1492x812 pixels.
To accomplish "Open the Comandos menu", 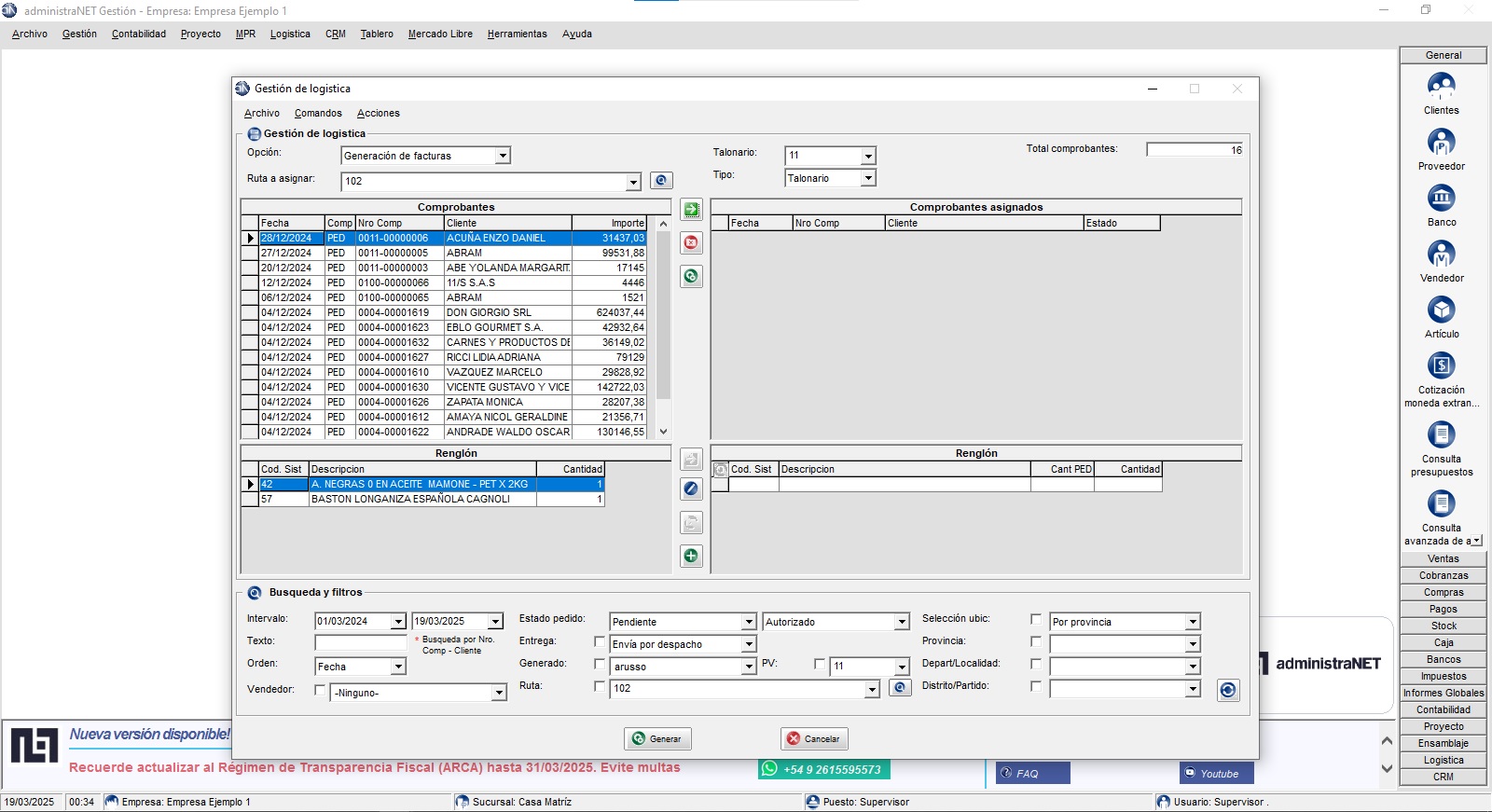I will pyautogui.click(x=318, y=113).
